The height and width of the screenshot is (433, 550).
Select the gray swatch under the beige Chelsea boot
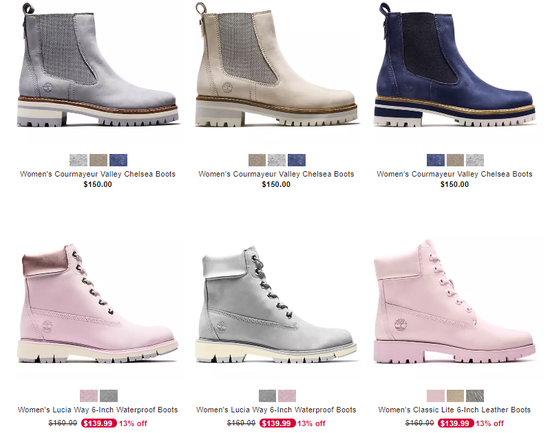click(x=277, y=160)
